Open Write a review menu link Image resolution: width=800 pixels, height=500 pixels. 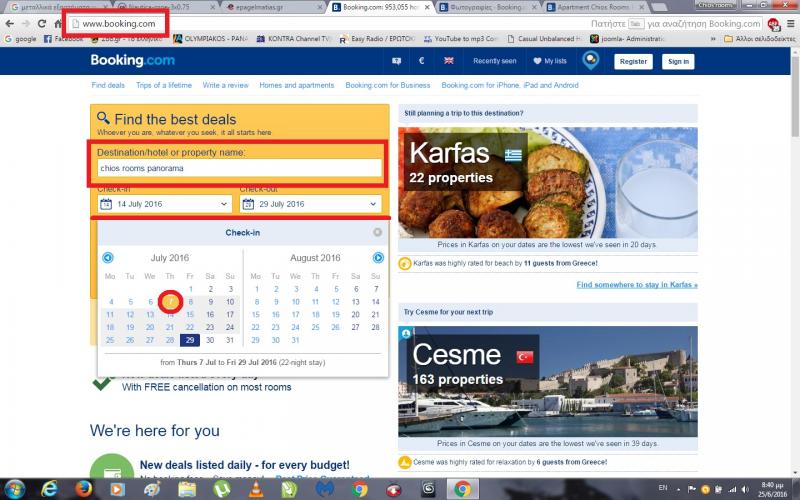click(x=226, y=85)
